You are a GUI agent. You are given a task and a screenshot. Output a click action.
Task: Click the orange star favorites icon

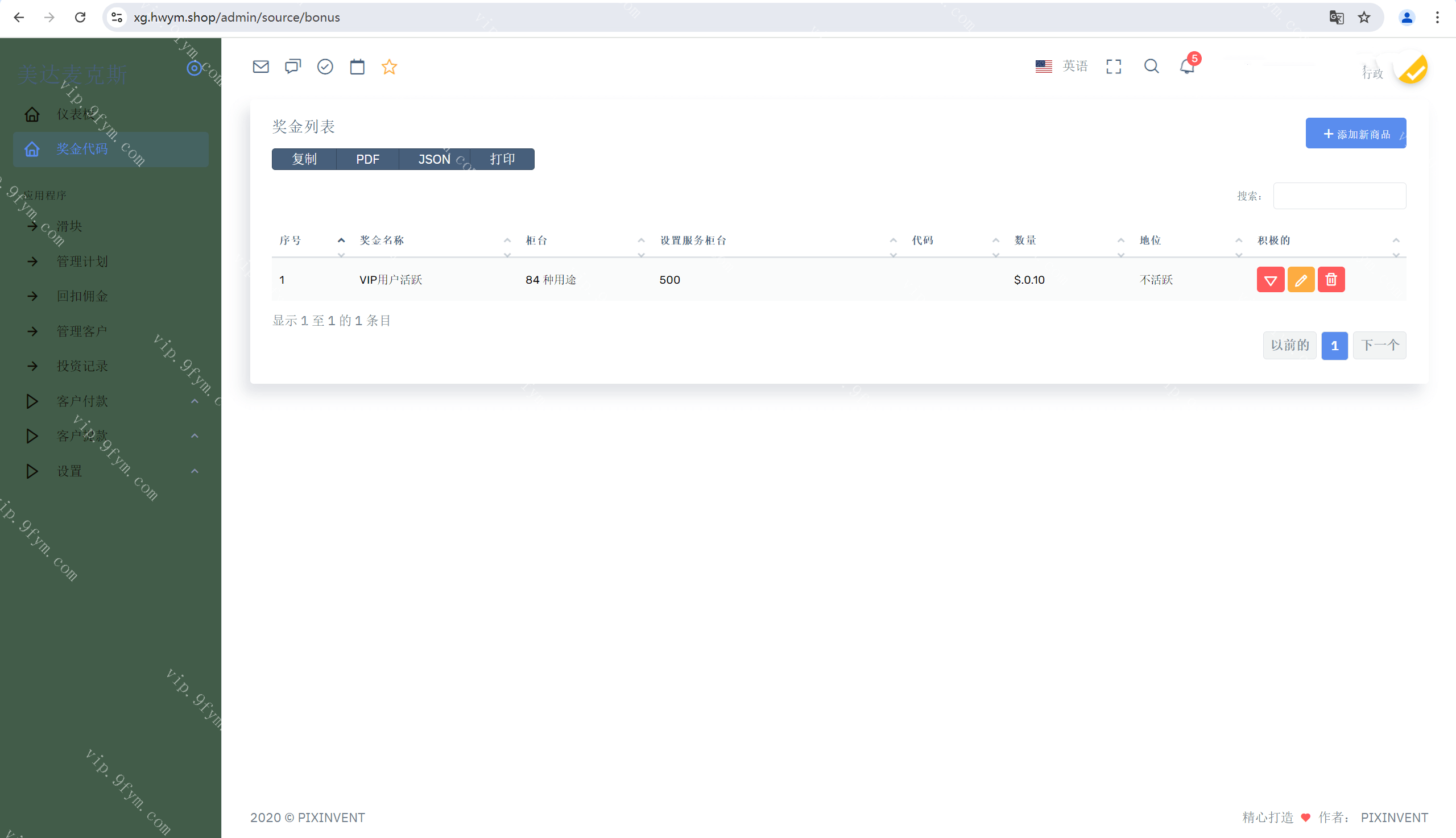pos(389,67)
